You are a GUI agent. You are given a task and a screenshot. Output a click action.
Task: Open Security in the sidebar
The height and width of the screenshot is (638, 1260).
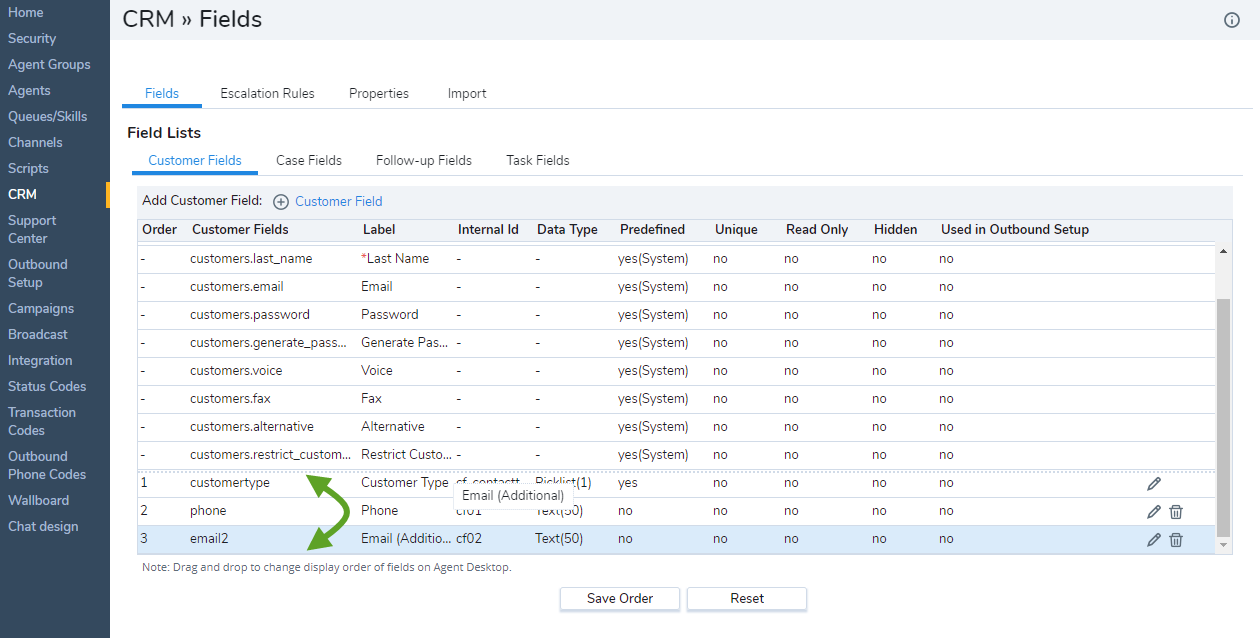(32, 38)
